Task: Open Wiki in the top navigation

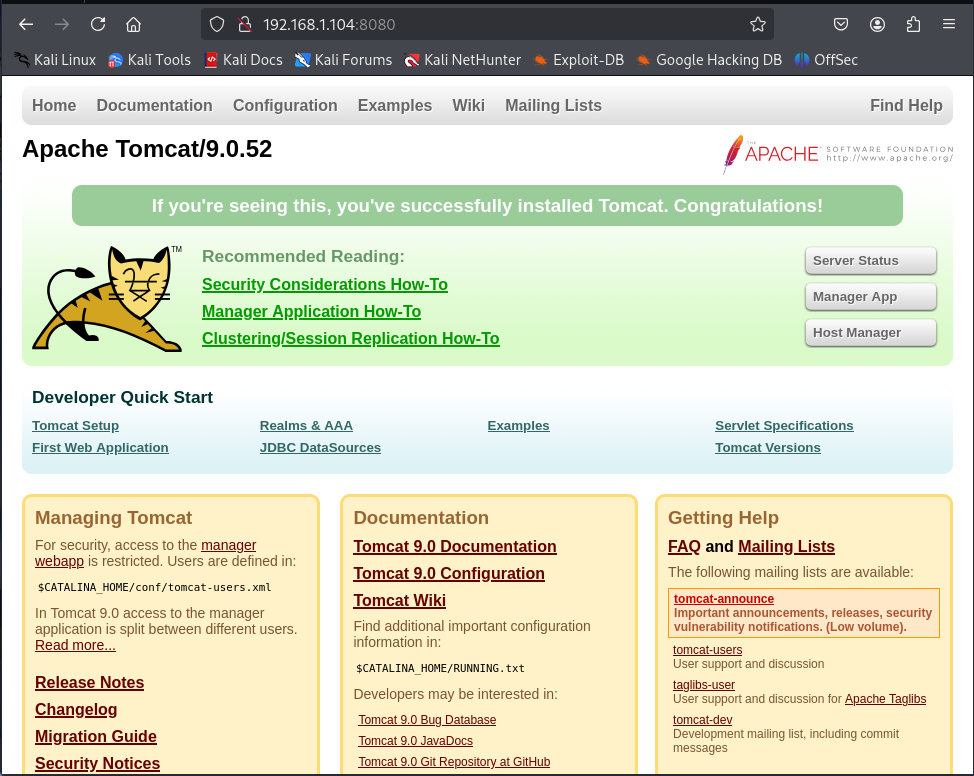Action: coord(468,106)
